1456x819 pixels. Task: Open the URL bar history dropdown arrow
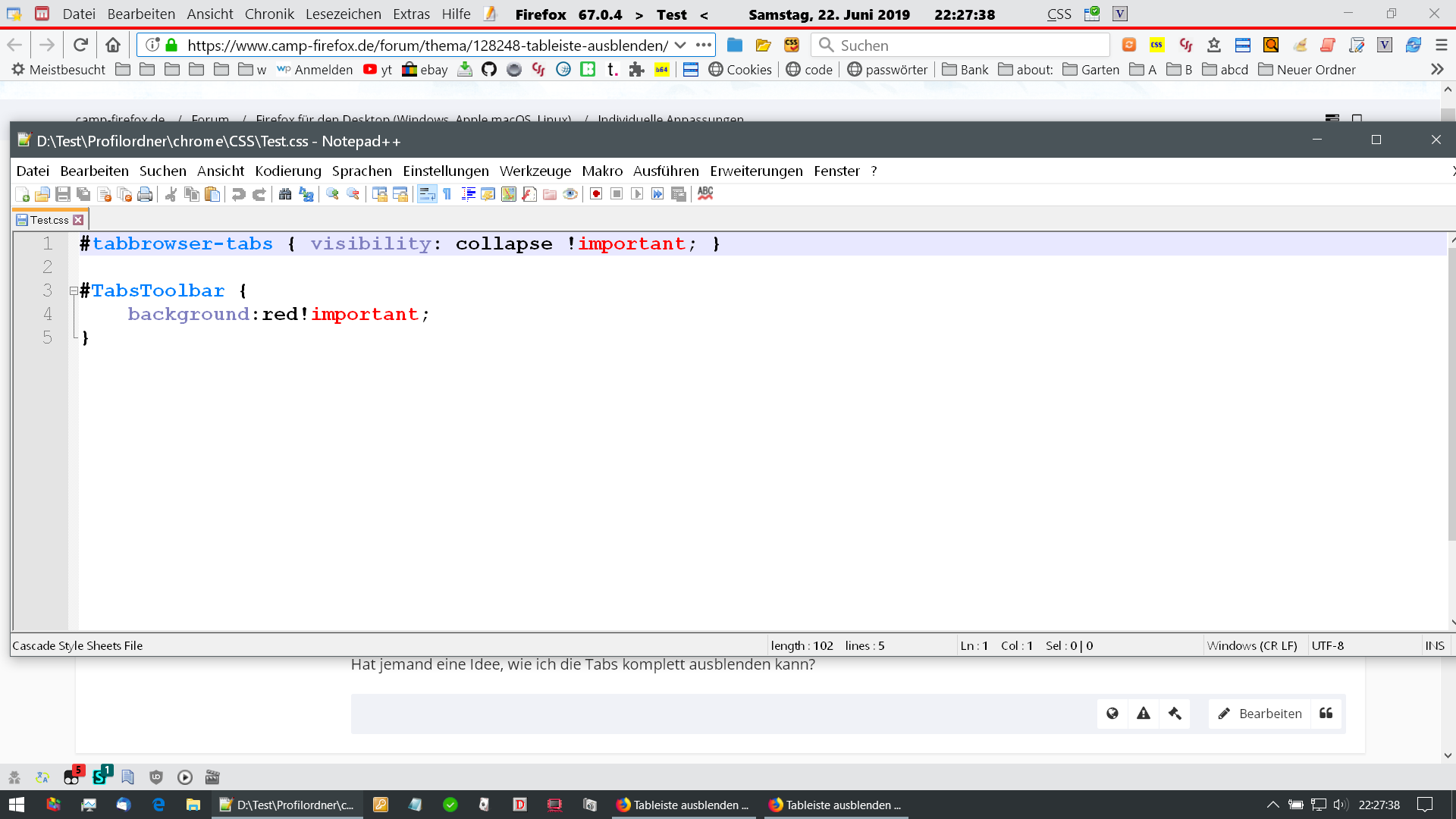pyautogui.click(x=680, y=45)
